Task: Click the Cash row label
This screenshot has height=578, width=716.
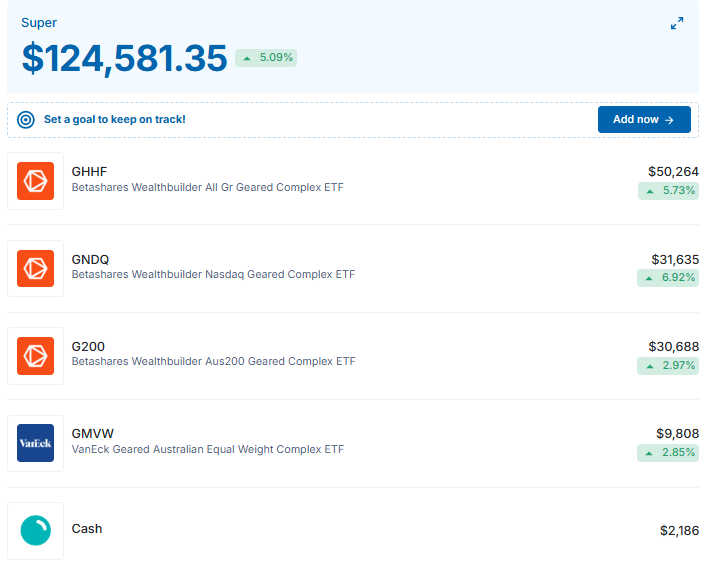Action: point(87,529)
